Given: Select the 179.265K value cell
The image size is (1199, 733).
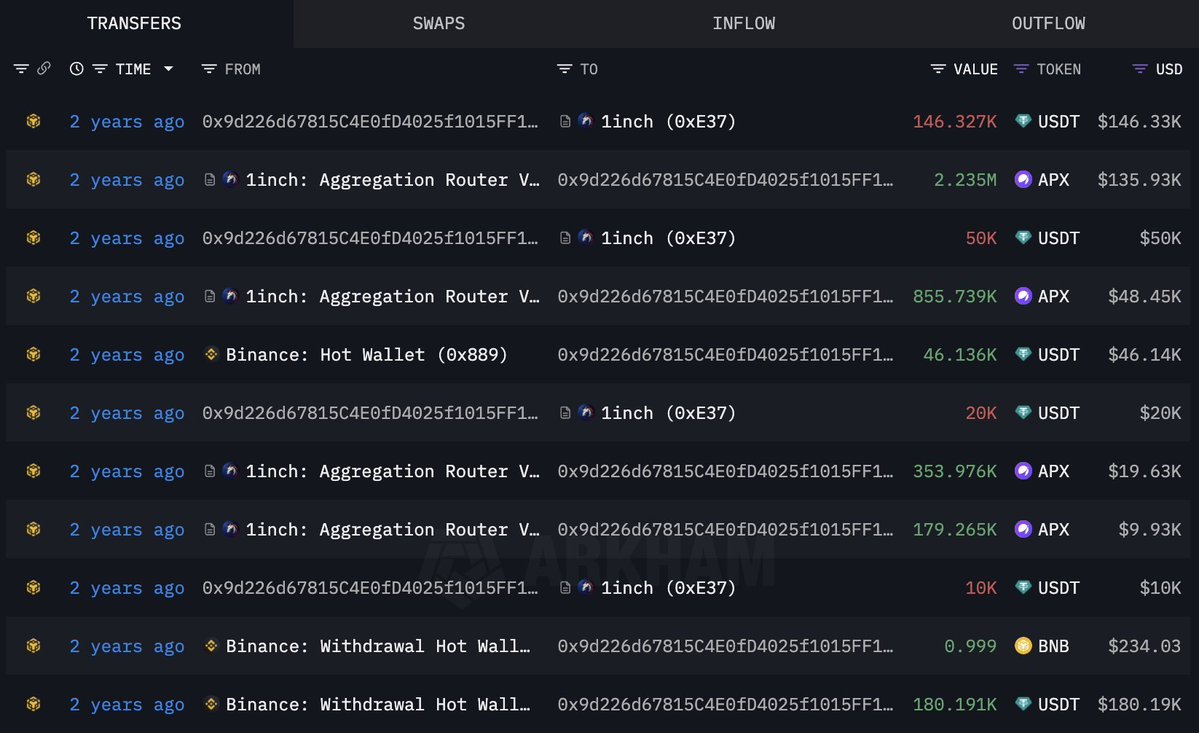Looking at the screenshot, I should [954, 529].
